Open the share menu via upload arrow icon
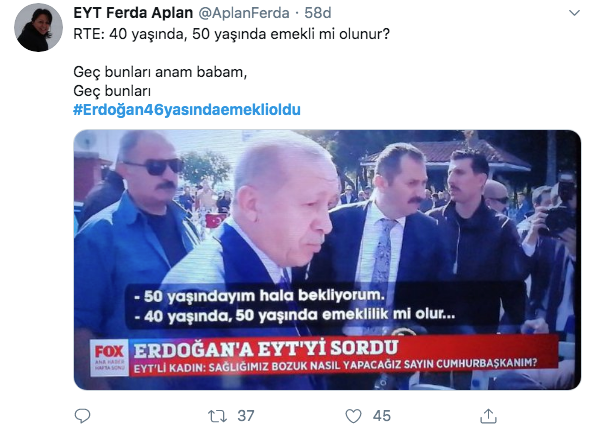 click(488, 416)
